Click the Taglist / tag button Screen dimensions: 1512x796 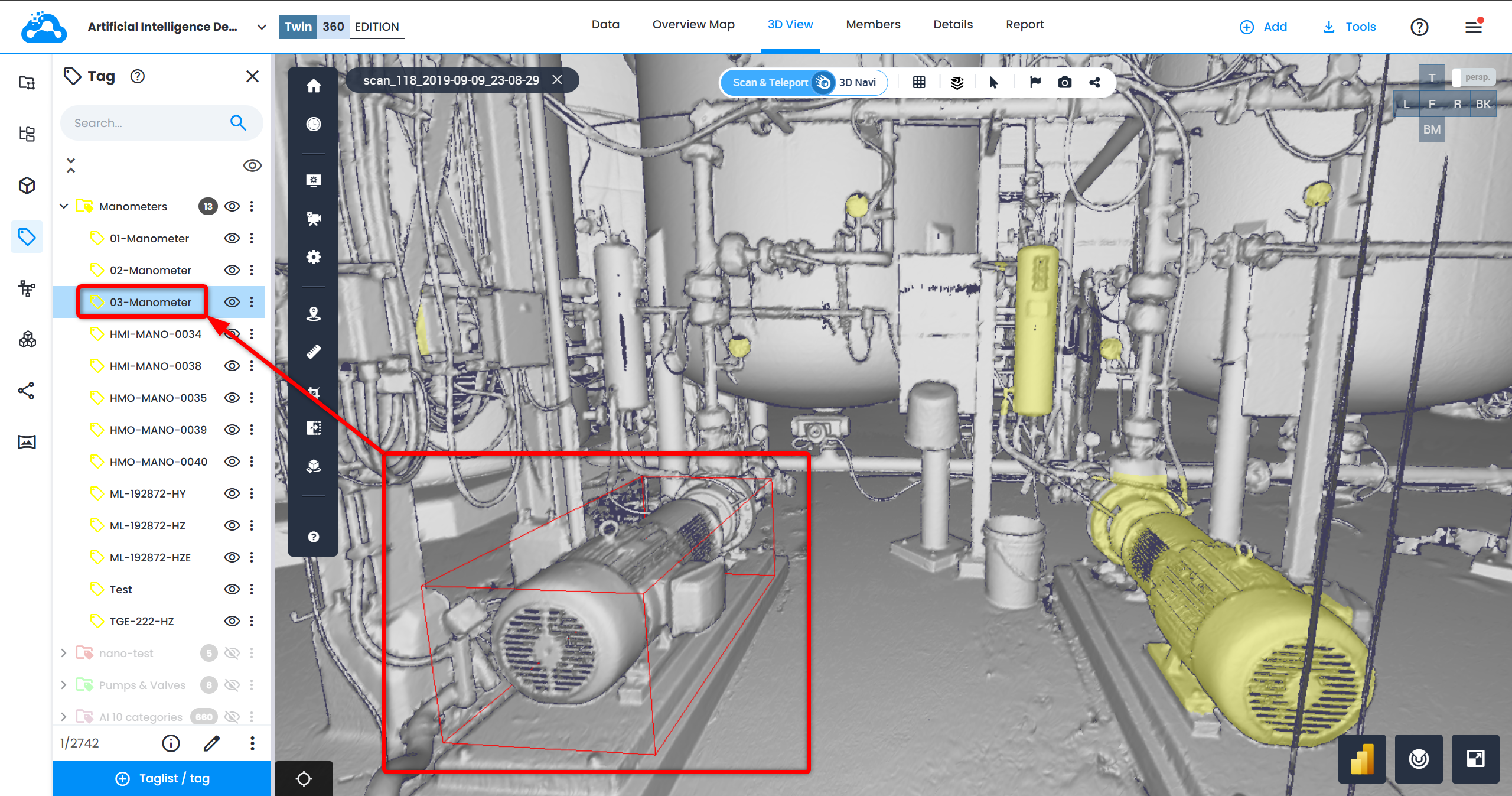162,778
